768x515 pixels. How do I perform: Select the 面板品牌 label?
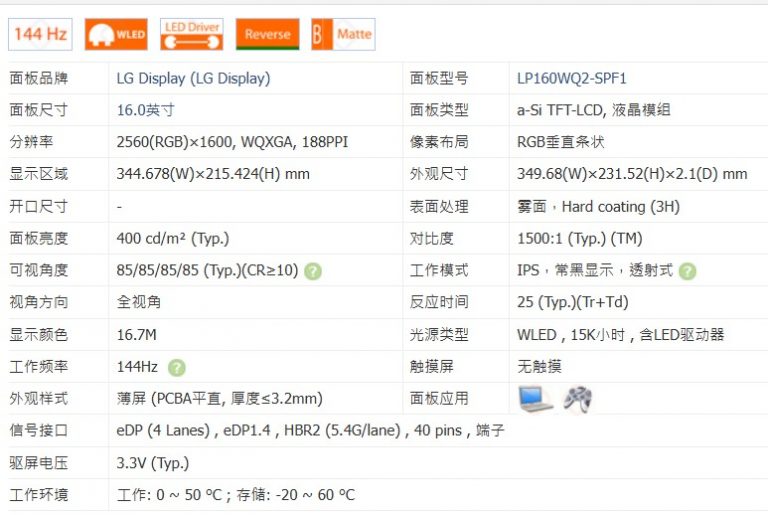tap(39, 78)
